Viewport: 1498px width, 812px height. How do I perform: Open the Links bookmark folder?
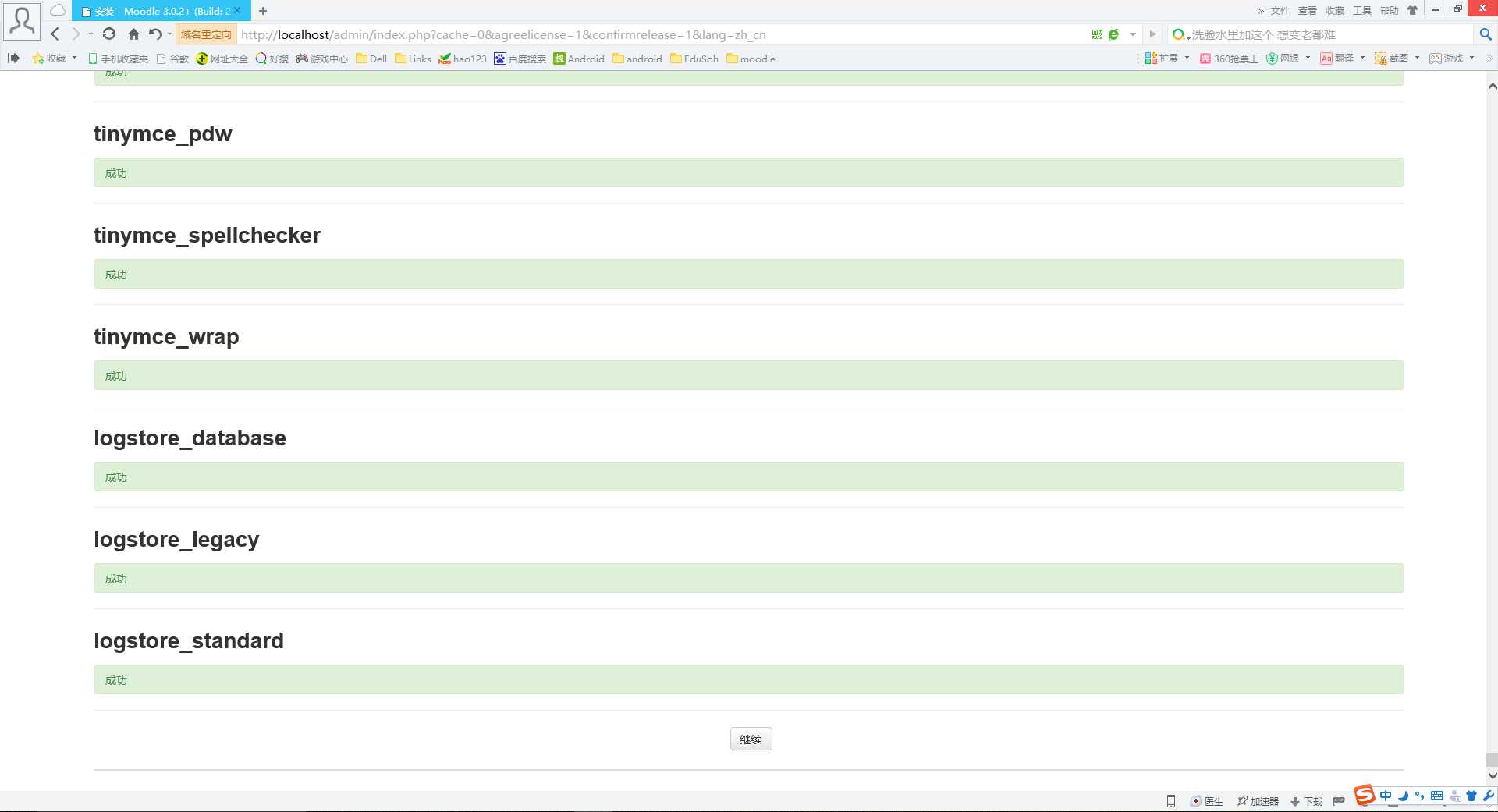tap(413, 59)
